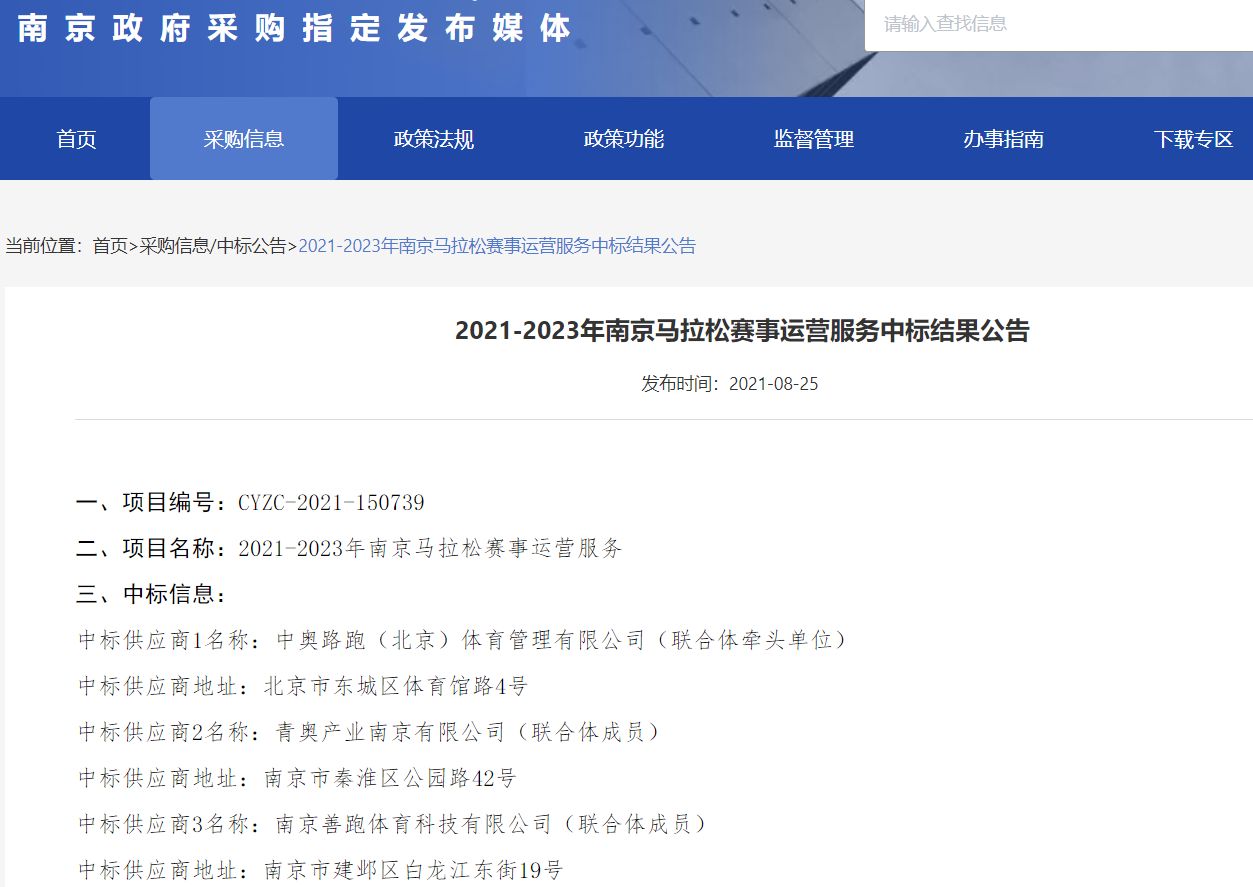The height and width of the screenshot is (887, 1253).
Task: Click 采购信息 in the breadcrumb path
Action: click(x=174, y=246)
